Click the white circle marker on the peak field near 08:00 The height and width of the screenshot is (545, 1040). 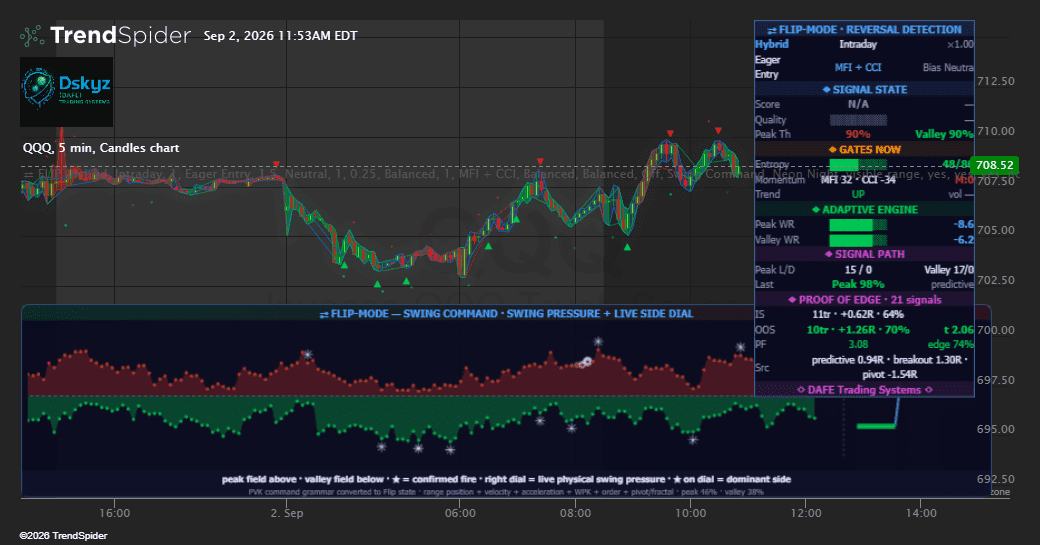586,362
